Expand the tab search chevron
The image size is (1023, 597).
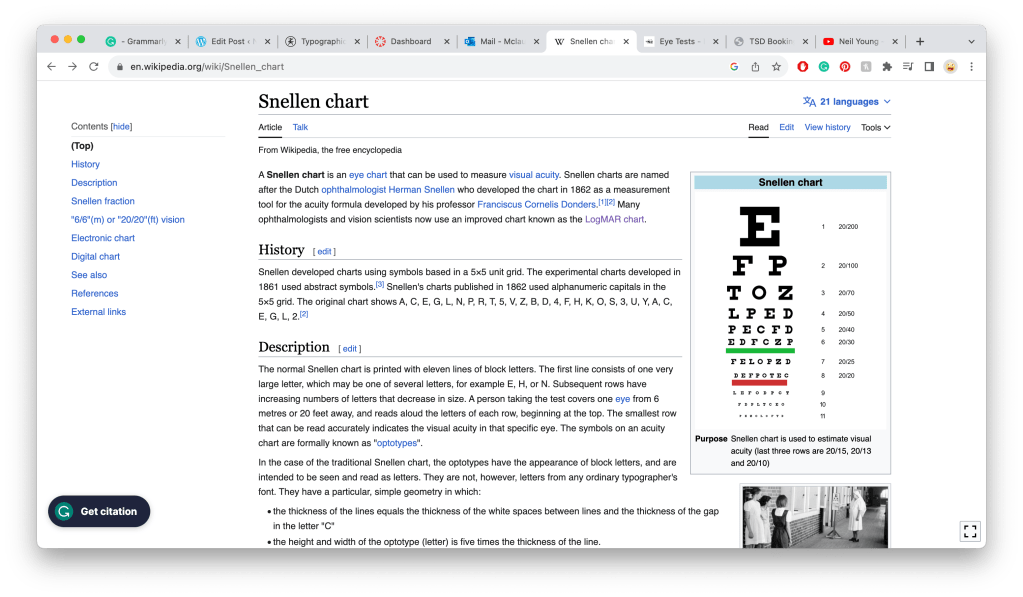pos(971,41)
